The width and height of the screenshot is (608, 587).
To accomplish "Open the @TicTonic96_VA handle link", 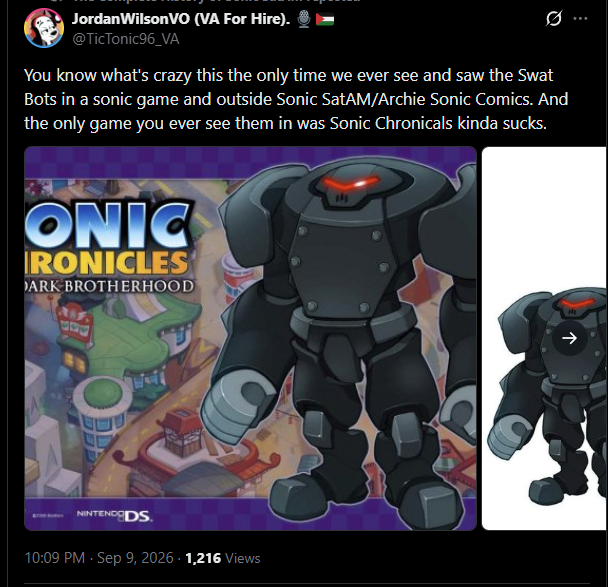I will [x=126, y=39].
